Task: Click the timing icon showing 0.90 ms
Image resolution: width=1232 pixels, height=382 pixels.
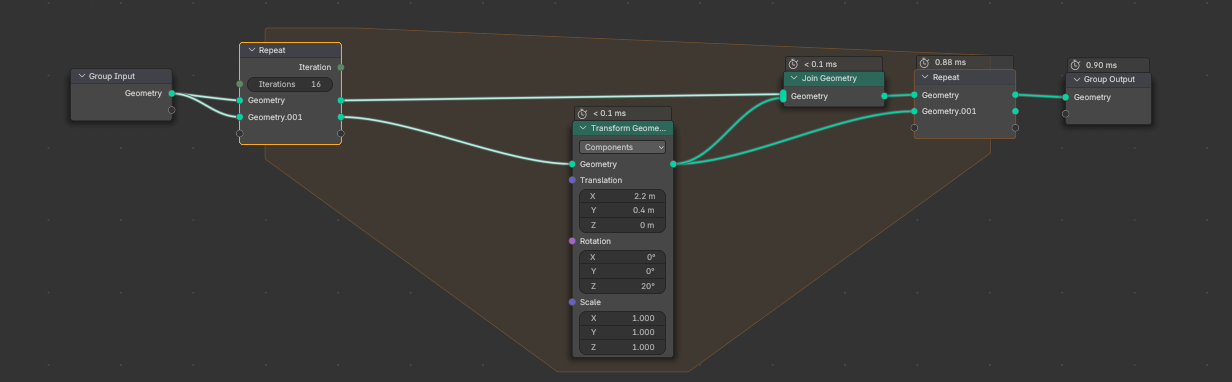Action: click(1075, 65)
